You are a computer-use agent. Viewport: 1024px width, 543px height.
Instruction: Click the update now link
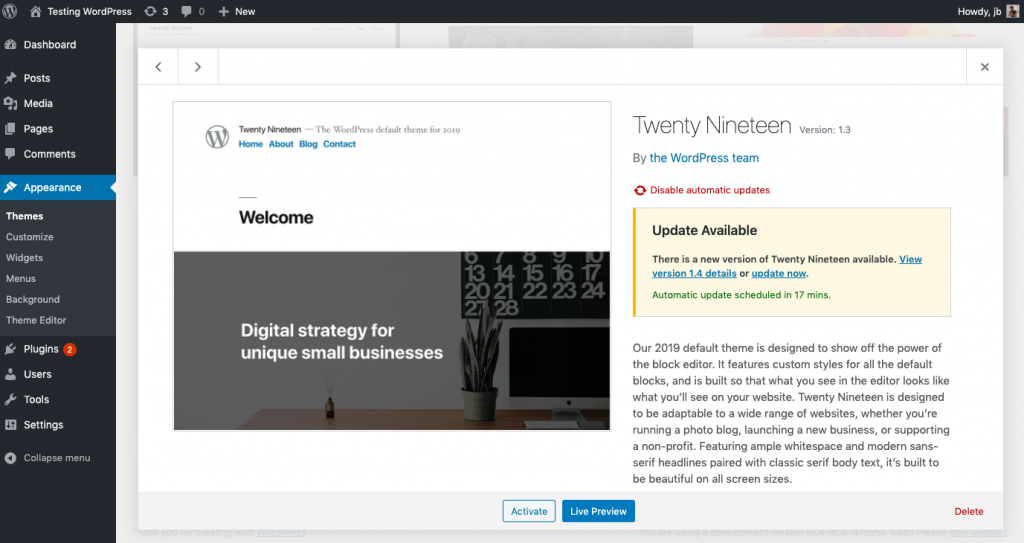pos(778,274)
